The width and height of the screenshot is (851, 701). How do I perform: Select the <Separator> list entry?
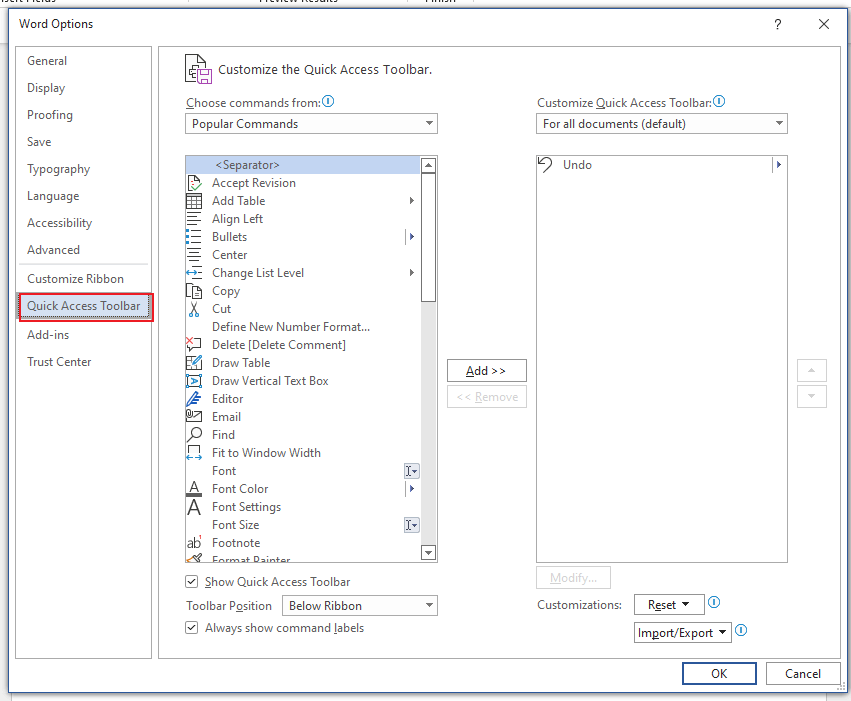[303, 165]
